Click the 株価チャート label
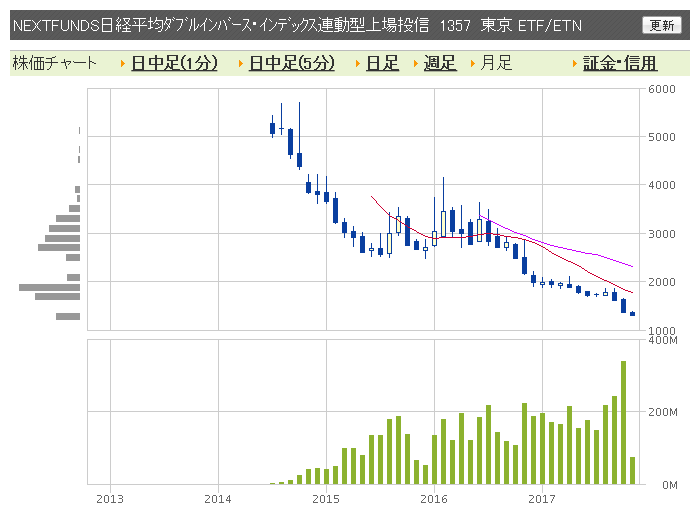 coord(54,63)
